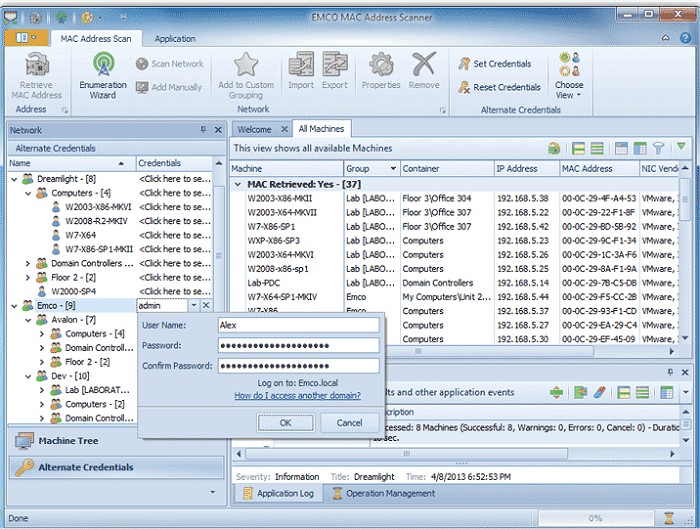Image resolution: width=700 pixels, height=529 pixels.
Task: Click the progress bar in status bar
Action: coord(595,518)
